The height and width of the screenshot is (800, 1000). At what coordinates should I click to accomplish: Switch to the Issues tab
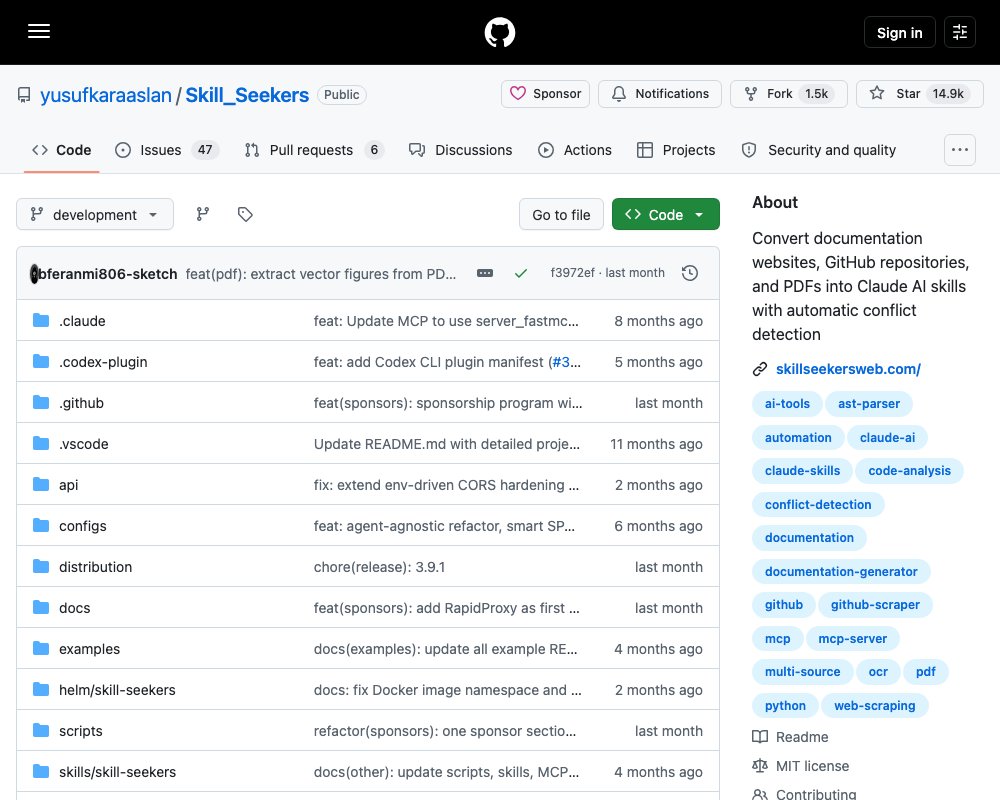point(167,150)
